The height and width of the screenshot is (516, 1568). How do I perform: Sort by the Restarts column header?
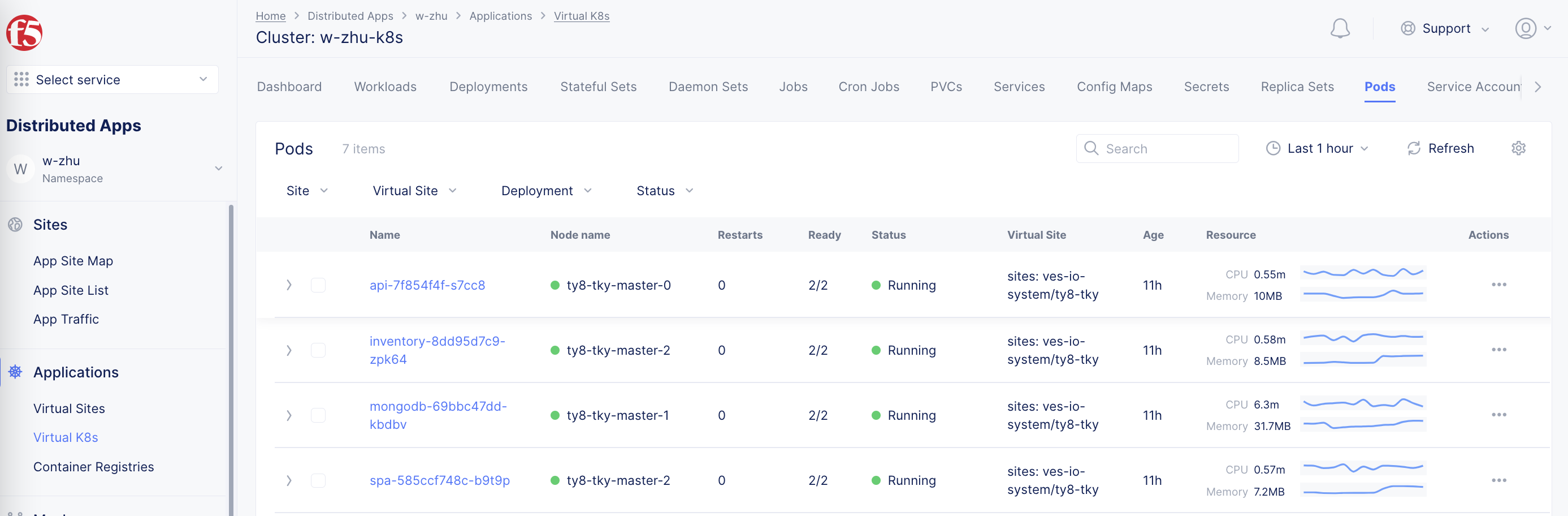(x=739, y=235)
